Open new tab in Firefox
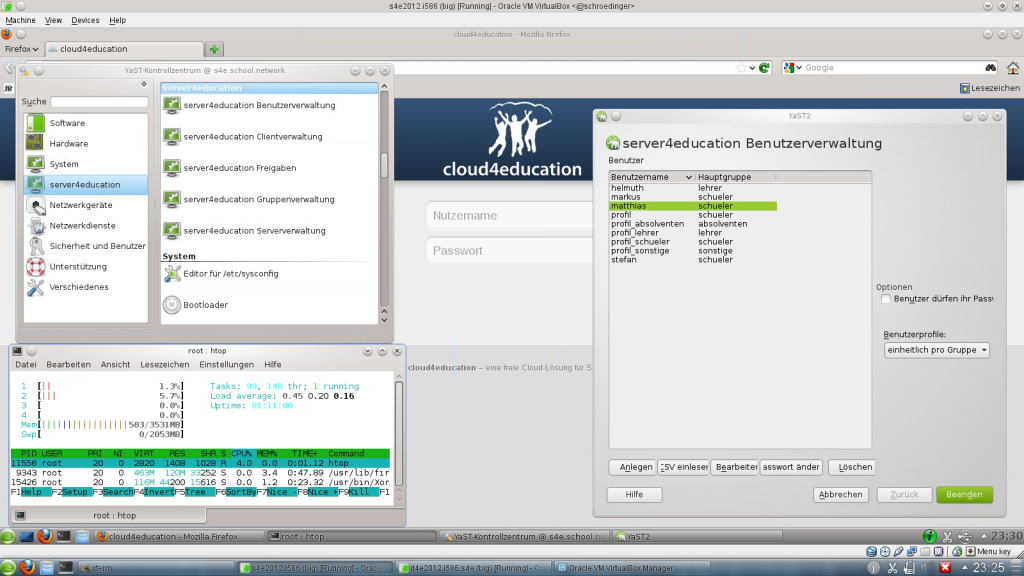Screen dimensions: 1024x576 pos(214,49)
